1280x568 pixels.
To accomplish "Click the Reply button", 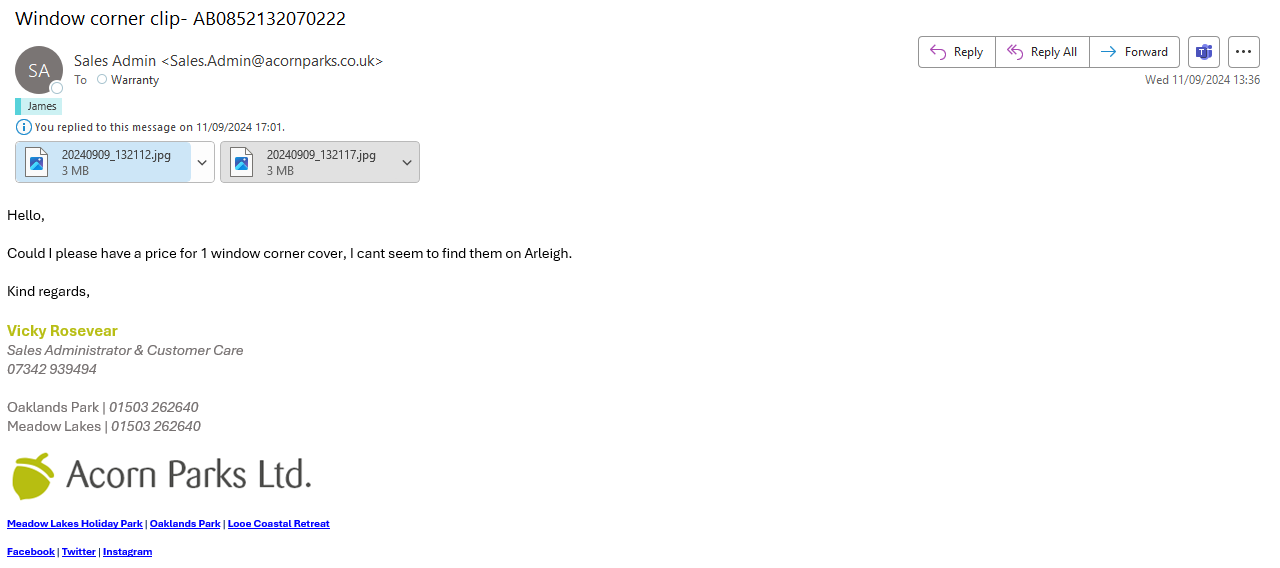I will tap(956, 52).
